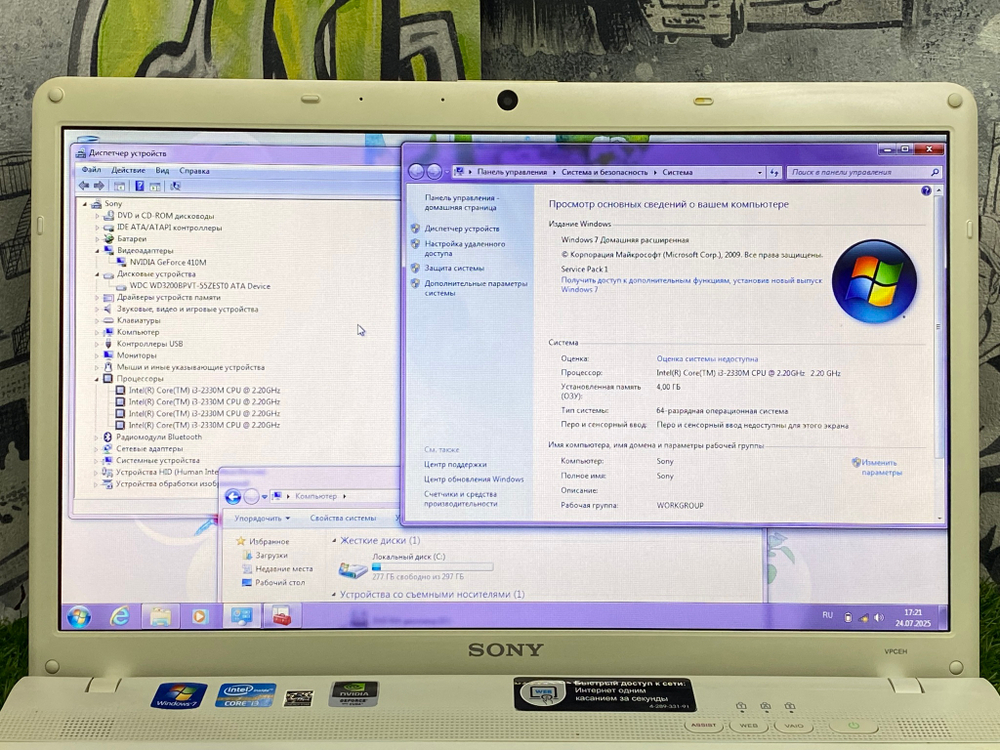Open the Вид menu in Device Manager
The image size is (1000, 750).
tap(163, 169)
